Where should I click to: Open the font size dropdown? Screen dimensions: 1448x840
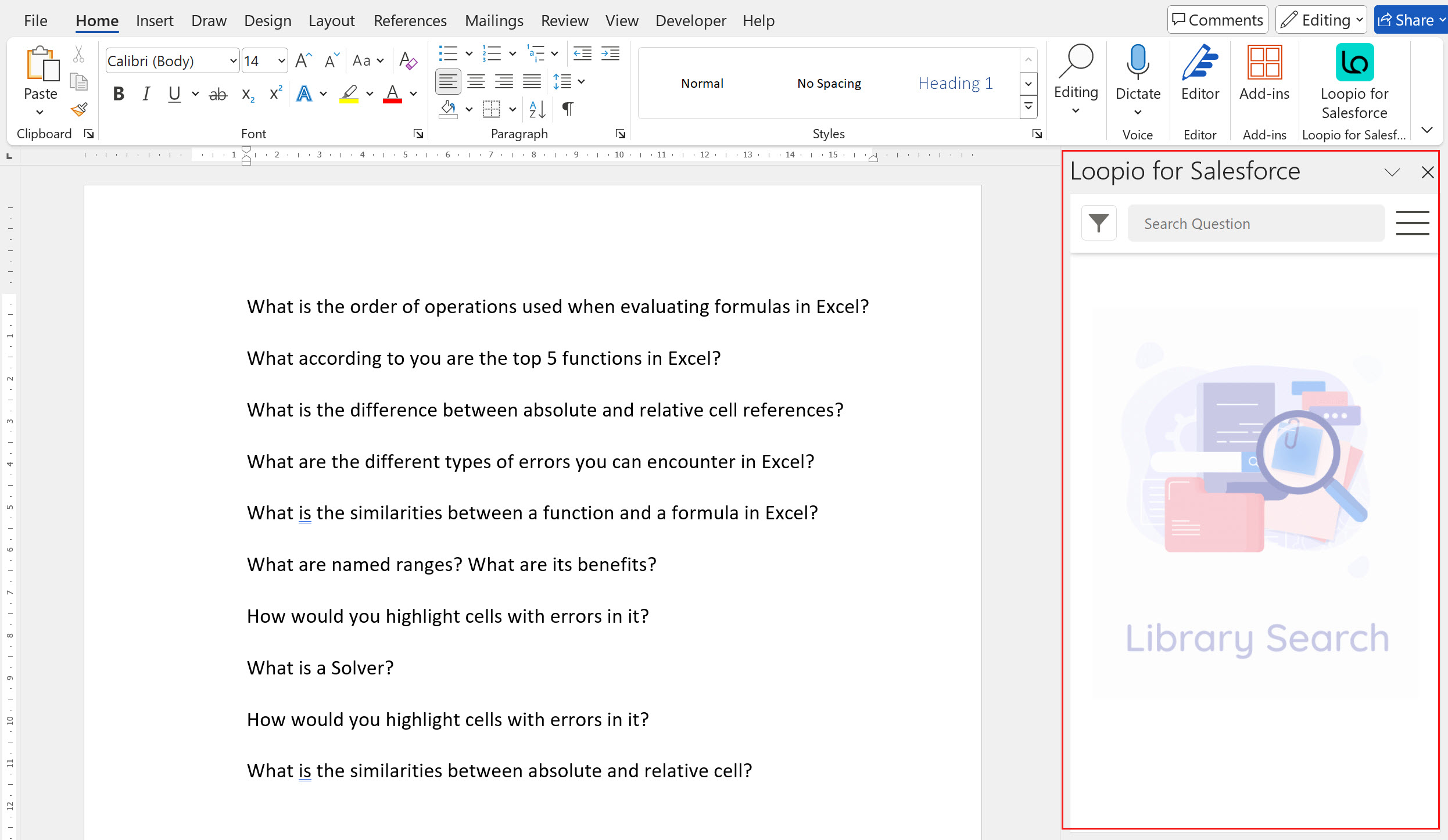[x=281, y=61]
